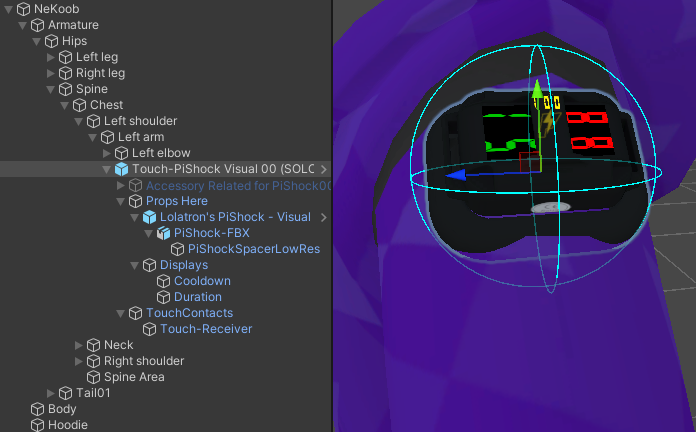
Task: Select the Left shoulder label
Action: coord(140,121)
